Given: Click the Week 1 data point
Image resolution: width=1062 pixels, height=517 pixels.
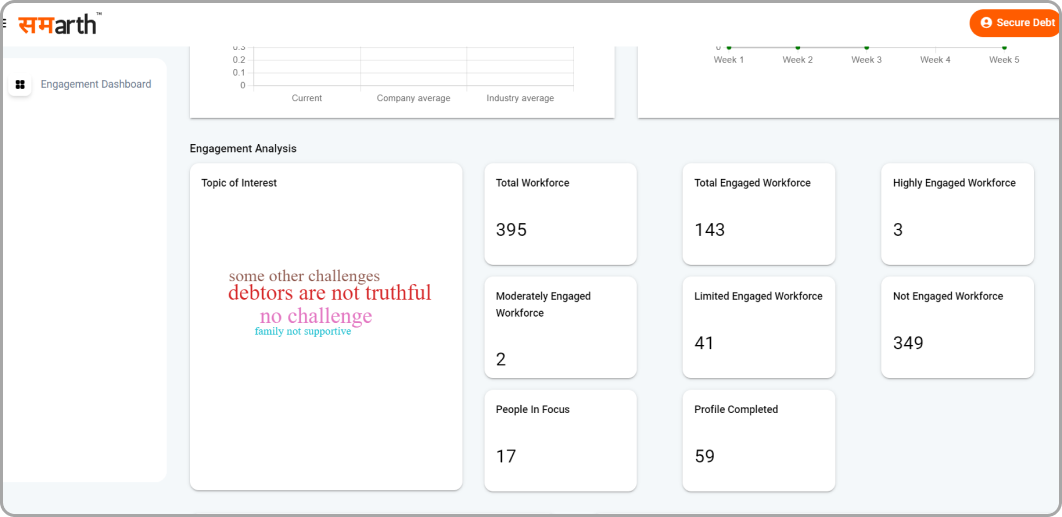Looking at the screenshot, I should (728, 47).
